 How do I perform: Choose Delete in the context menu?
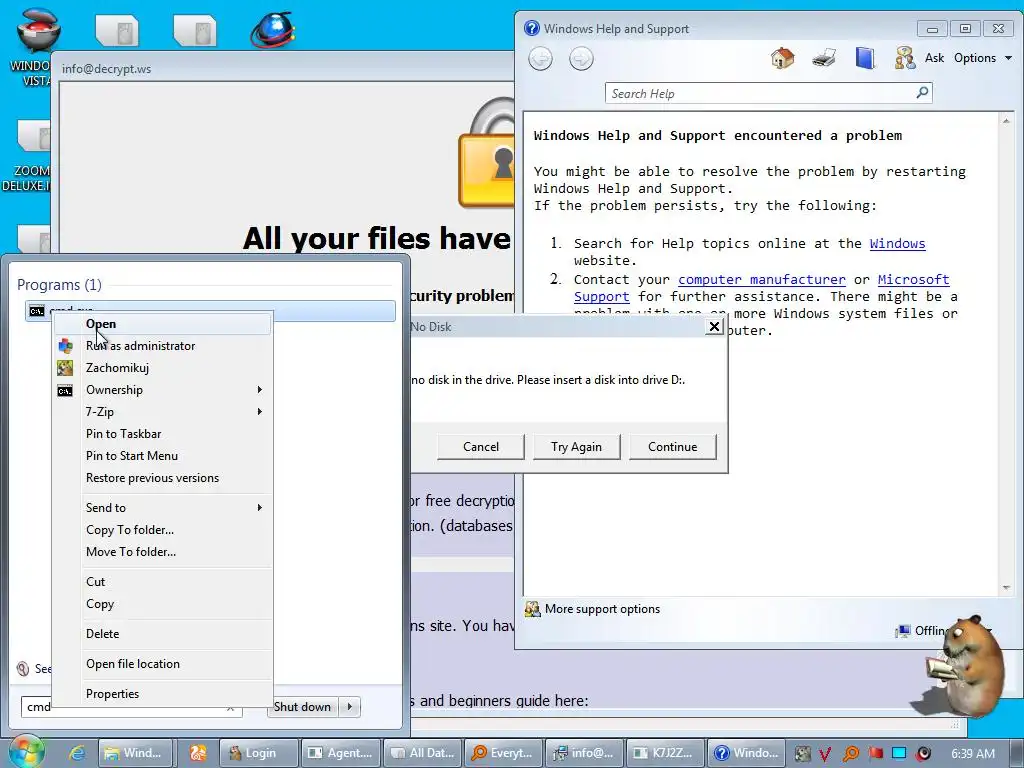(x=162, y=633)
